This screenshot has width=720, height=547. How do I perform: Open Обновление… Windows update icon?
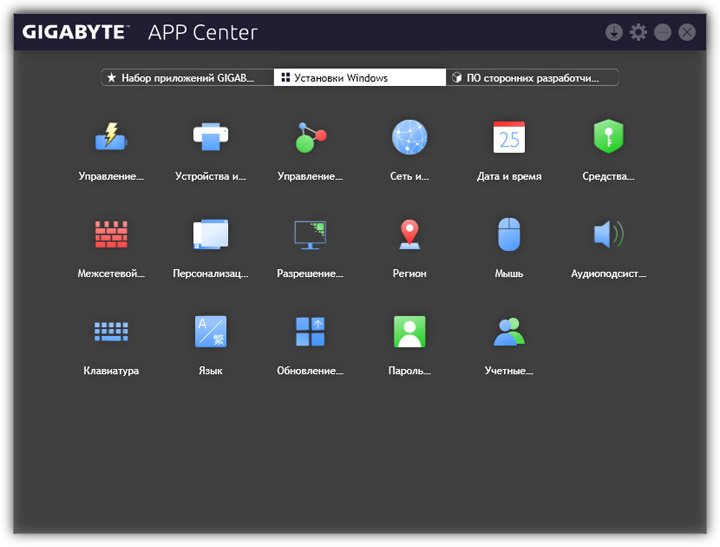pyautogui.click(x=310, y=331)
